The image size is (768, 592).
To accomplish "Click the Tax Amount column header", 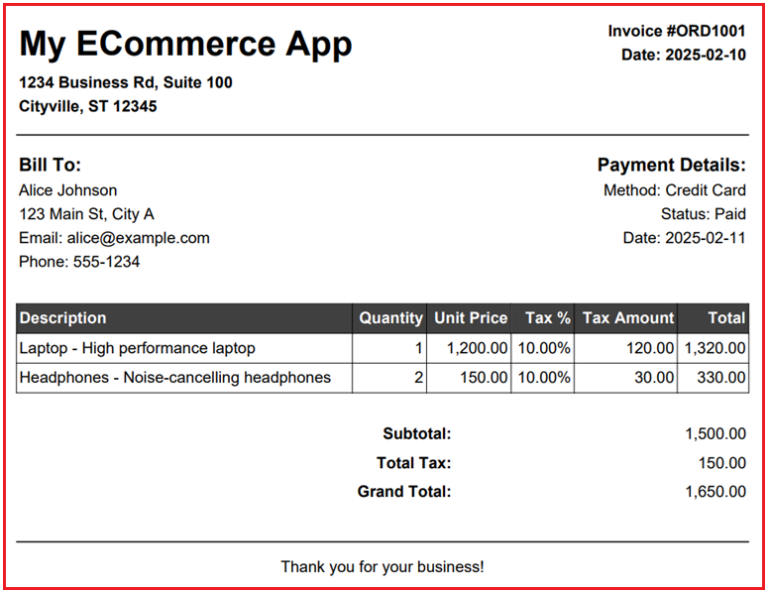I will pyautogui.click(x=628, y=318).
